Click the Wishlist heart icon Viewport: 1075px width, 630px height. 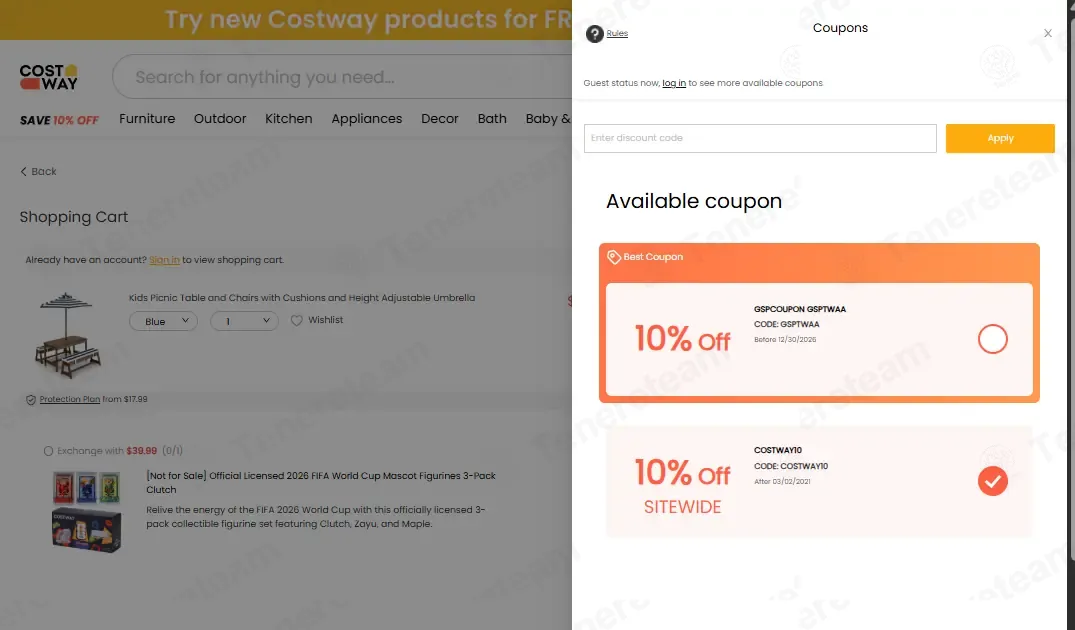[296, 320]
